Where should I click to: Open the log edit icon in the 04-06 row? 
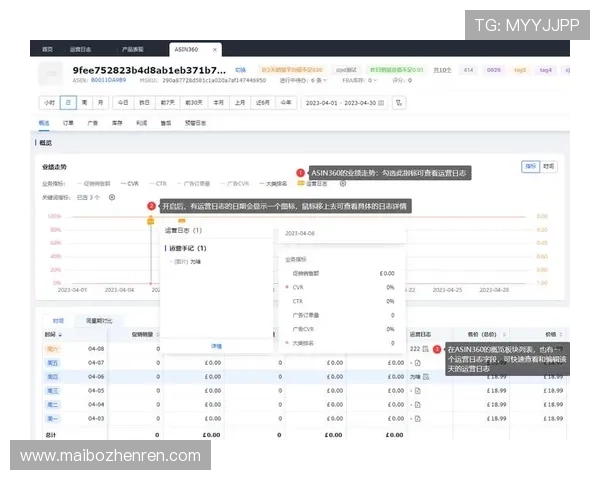coord(426,376)
